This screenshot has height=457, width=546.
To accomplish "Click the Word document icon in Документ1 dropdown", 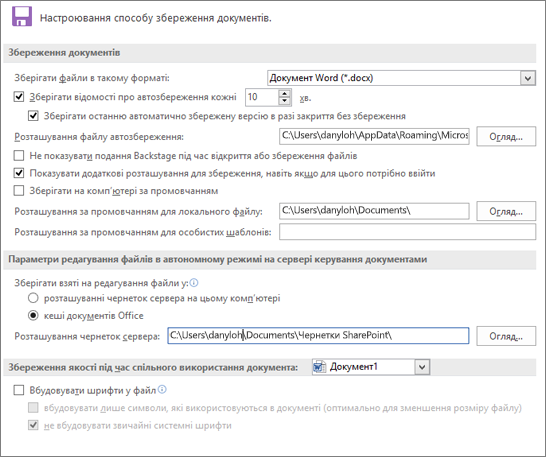I will pyautogui.click(x=319, y=367).
